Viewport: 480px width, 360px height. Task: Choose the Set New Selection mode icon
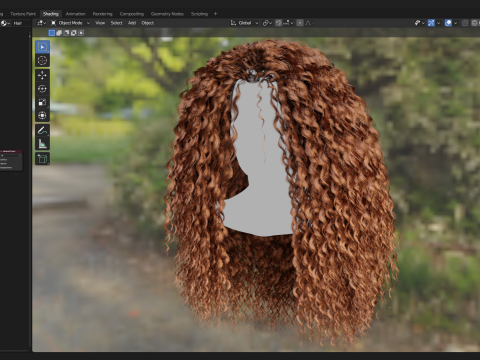pos(52,33)
